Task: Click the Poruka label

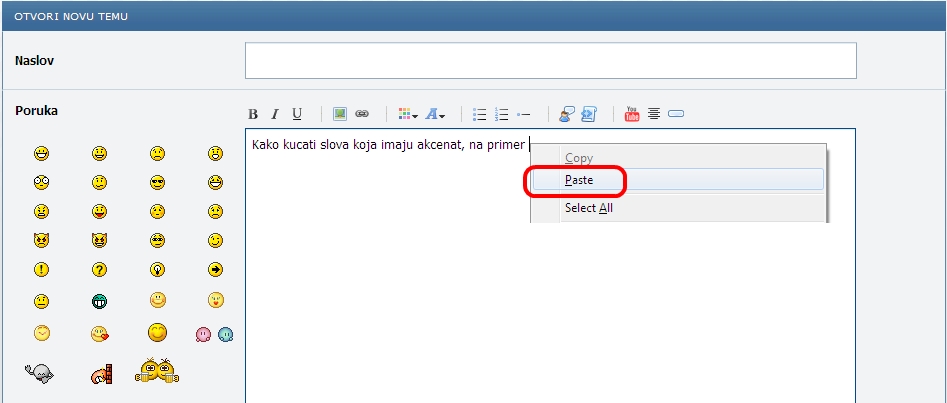Action: pyautogui.click(x=36, y=111)
